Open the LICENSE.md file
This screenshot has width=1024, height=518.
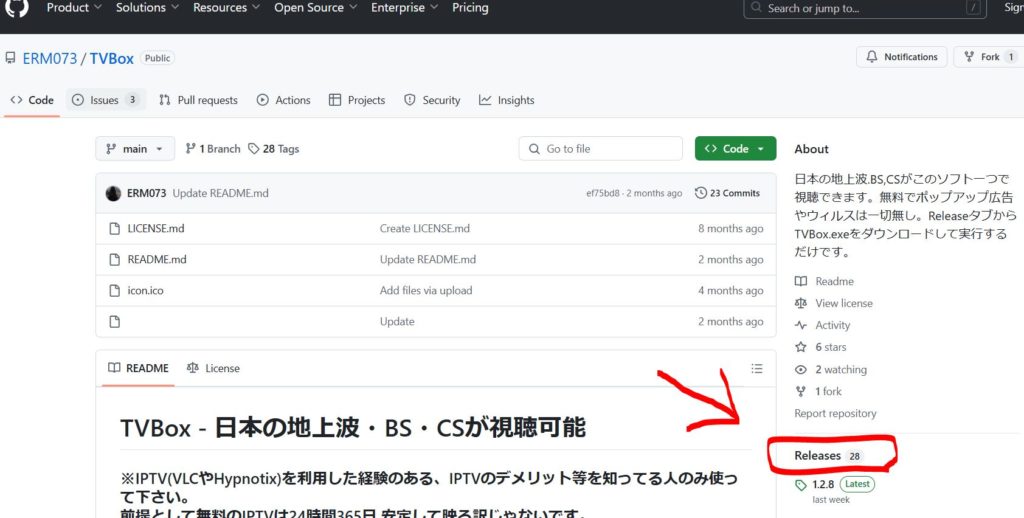[156, 229]
